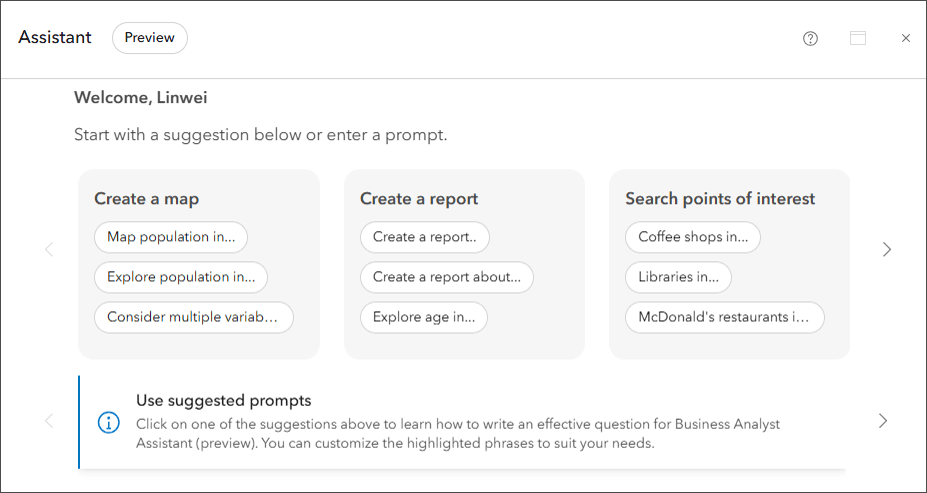This screenshot has height=493, width=927.
Task: Click the Preview badge button
Action: pos(150,38)
